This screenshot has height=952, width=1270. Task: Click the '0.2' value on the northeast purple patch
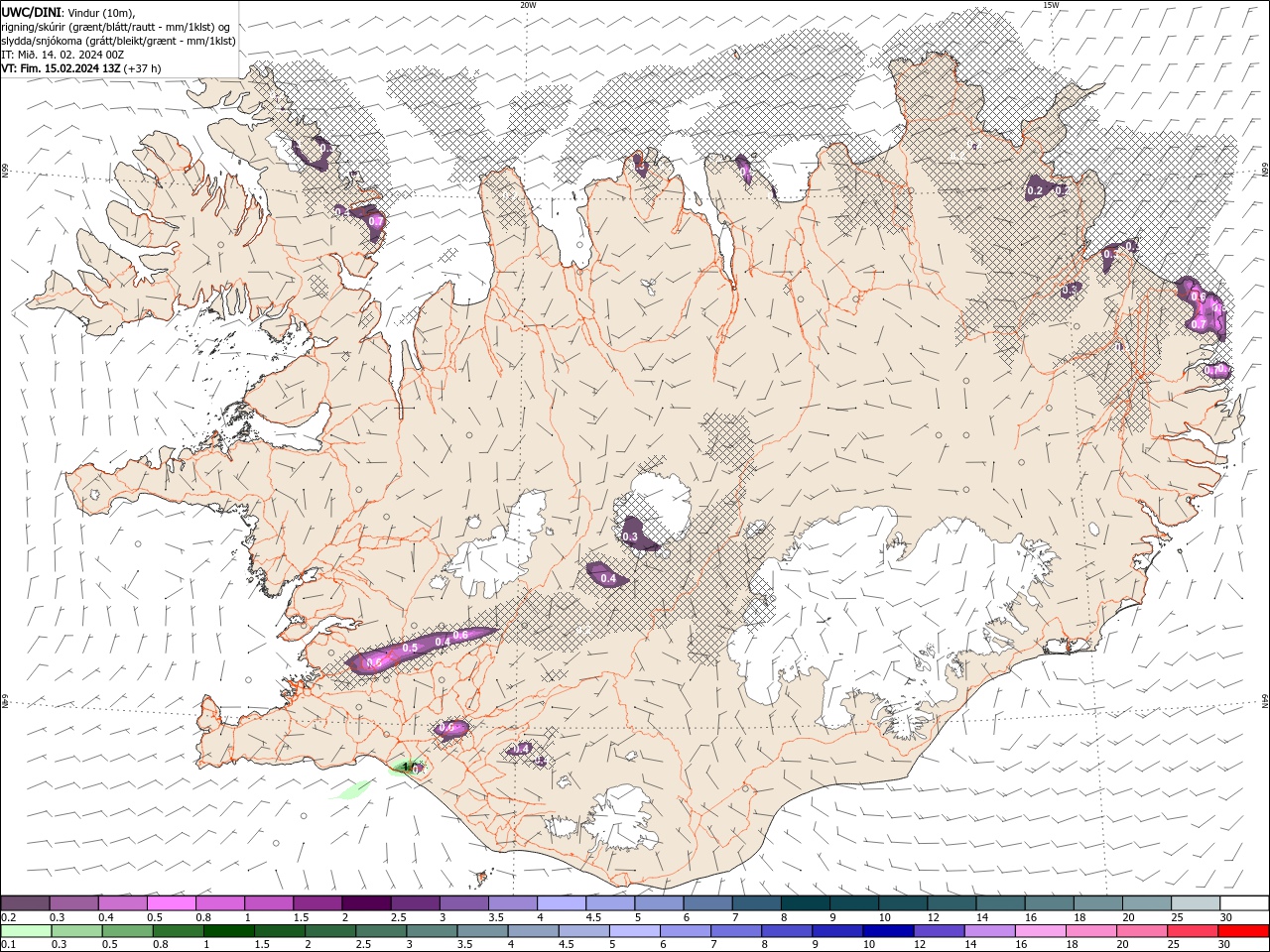[x=1035, y=190]
